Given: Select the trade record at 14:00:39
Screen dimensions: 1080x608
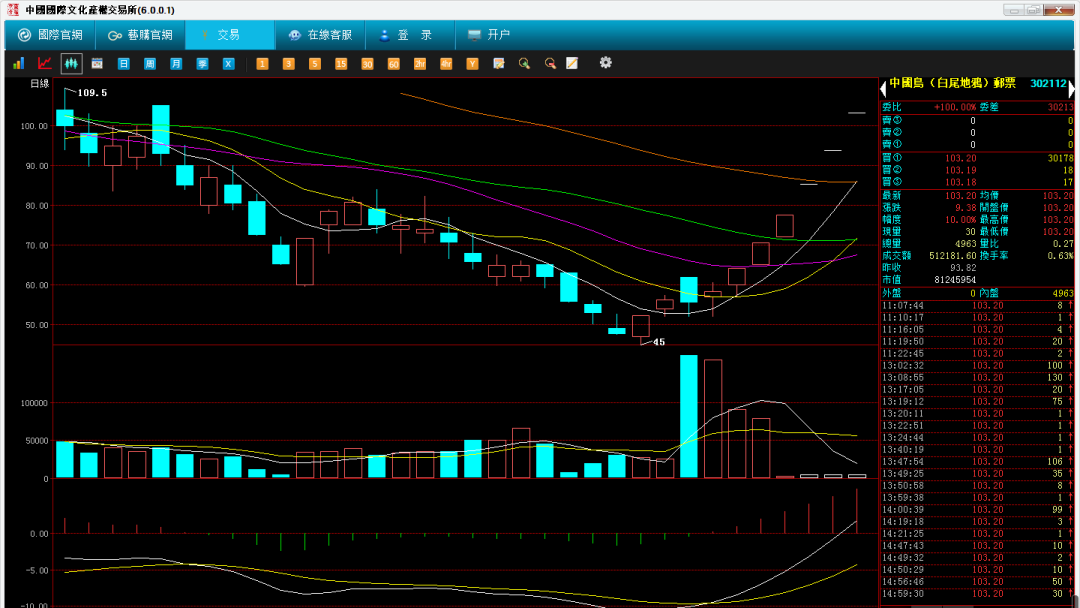Looking at the screenshot, I should (977, 510).
